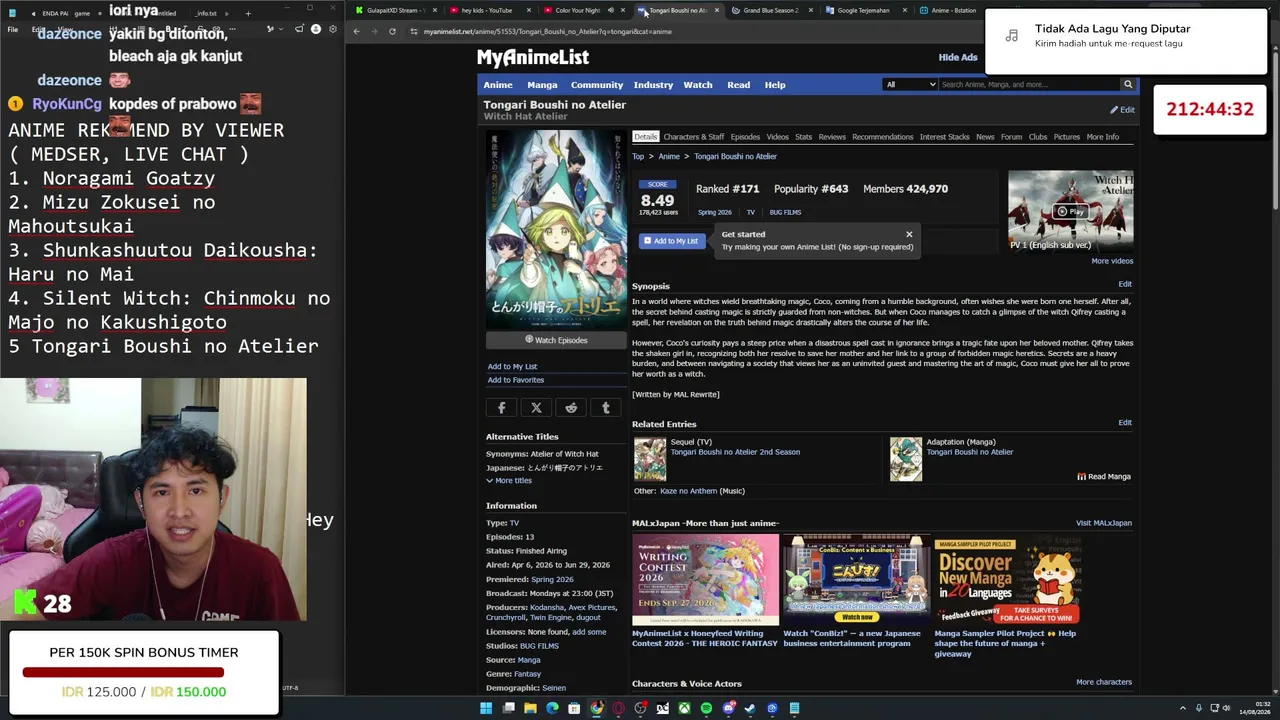Expand 'More titles' under Alternative Titles
This screenshot has height=720, width=1280.
coord(509,481)
